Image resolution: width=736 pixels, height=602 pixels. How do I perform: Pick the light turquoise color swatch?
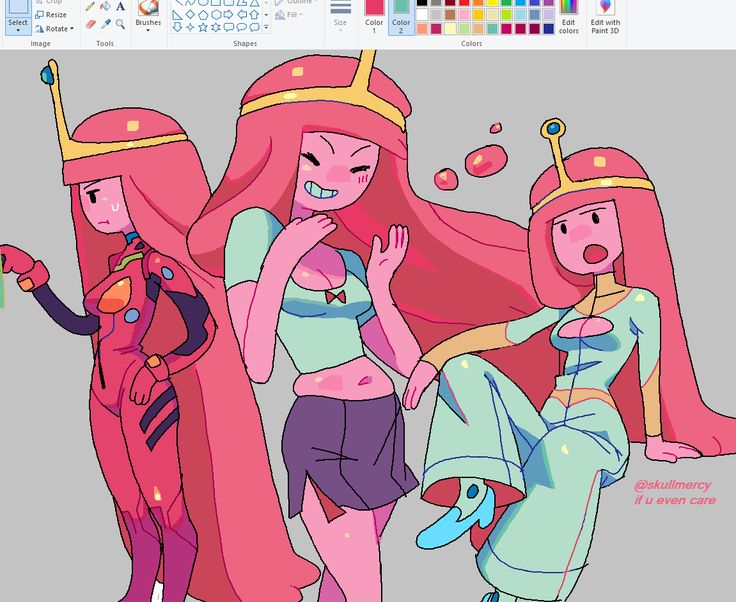521,15
